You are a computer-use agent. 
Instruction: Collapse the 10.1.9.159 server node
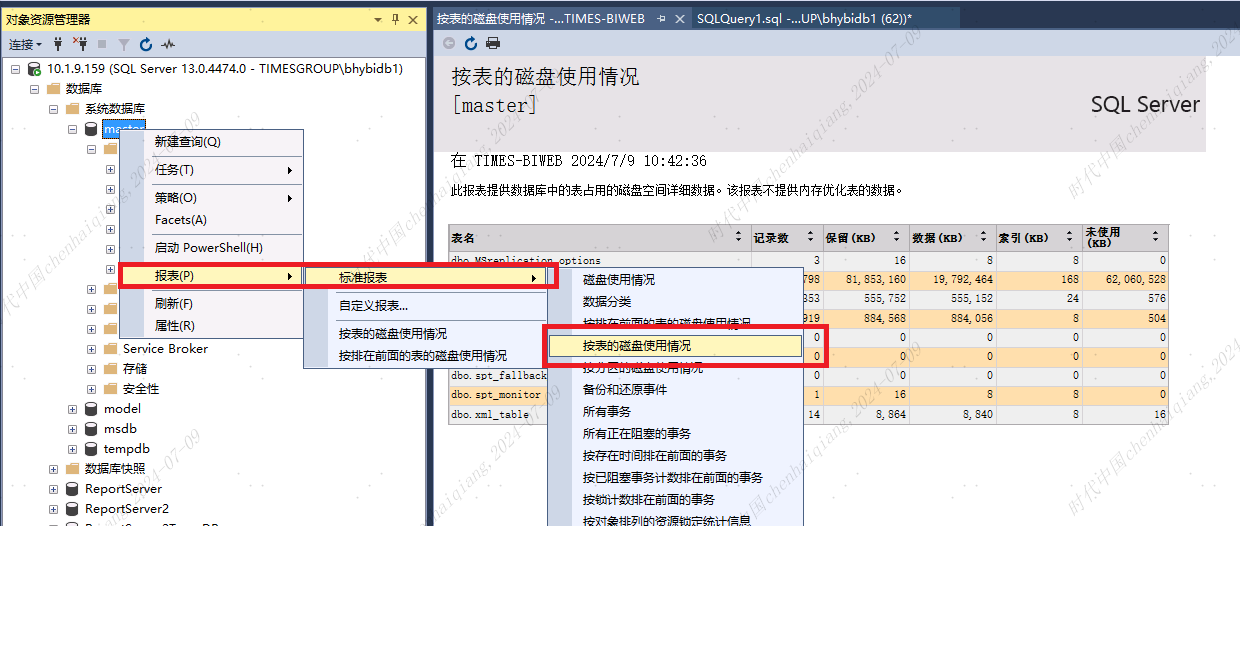pos(15,69)
